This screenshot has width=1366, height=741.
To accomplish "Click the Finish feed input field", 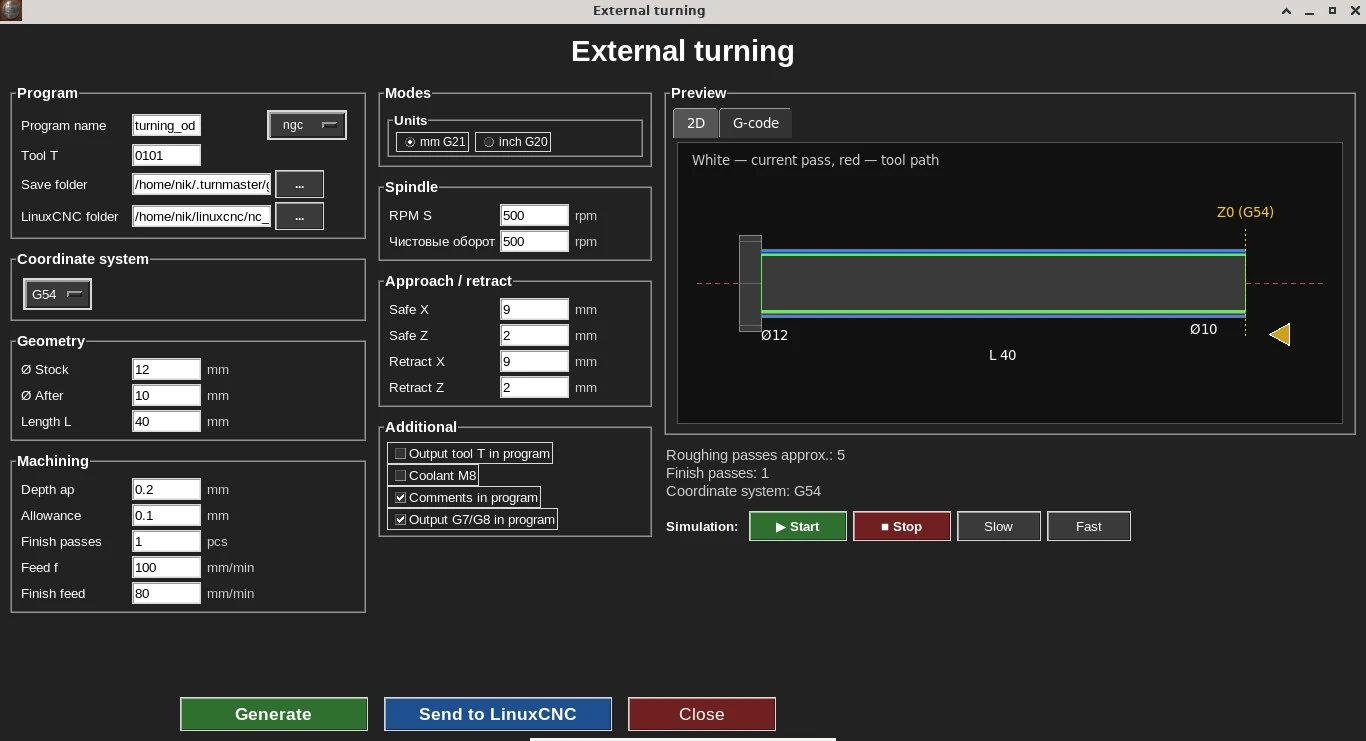I will 167,593.
